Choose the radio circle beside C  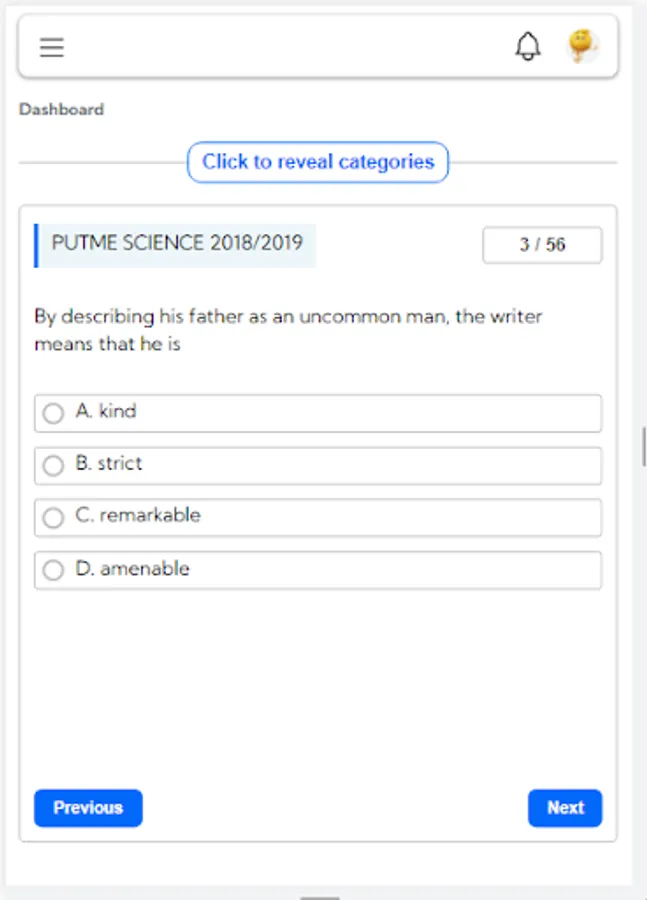coord(53,517)
